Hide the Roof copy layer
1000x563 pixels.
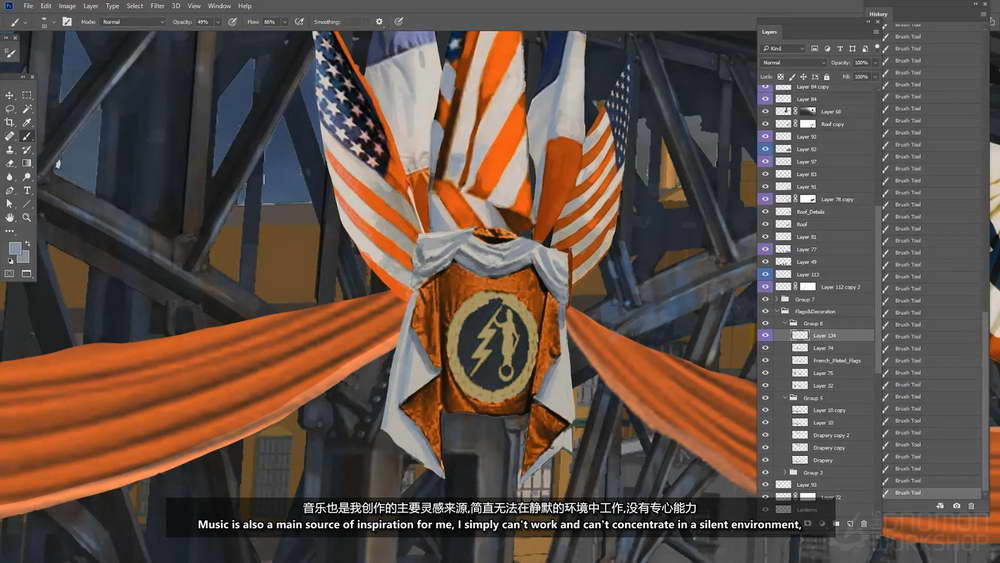pos(765,124)
